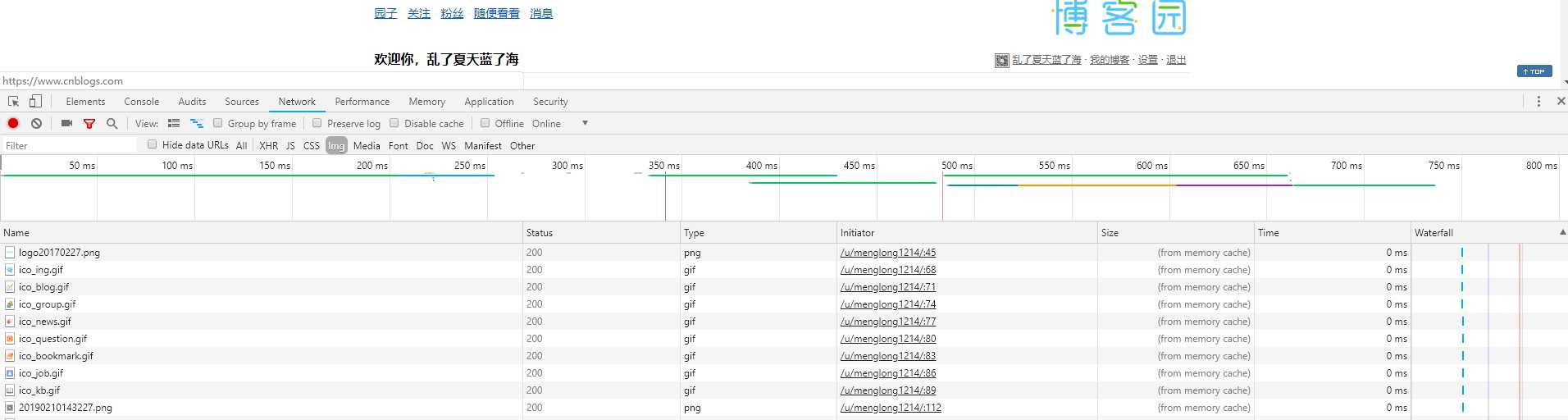The height and width of the screenshot is (420, 1568).
Task: Click the 关注 navigation link
Action: [x=419, y=13]
